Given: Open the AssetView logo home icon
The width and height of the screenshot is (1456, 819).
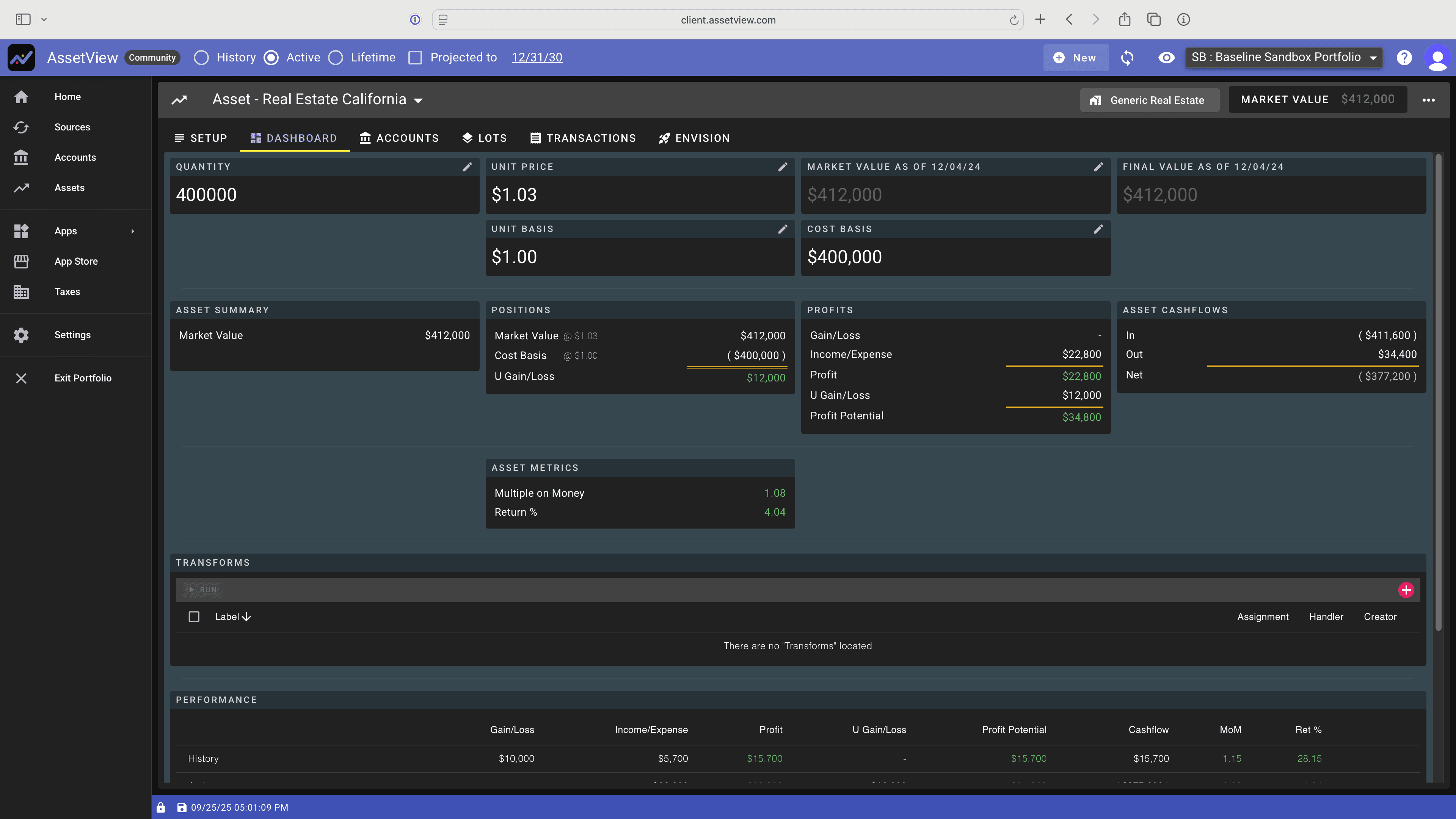Looking at the screenshot, I should [21, 57].
